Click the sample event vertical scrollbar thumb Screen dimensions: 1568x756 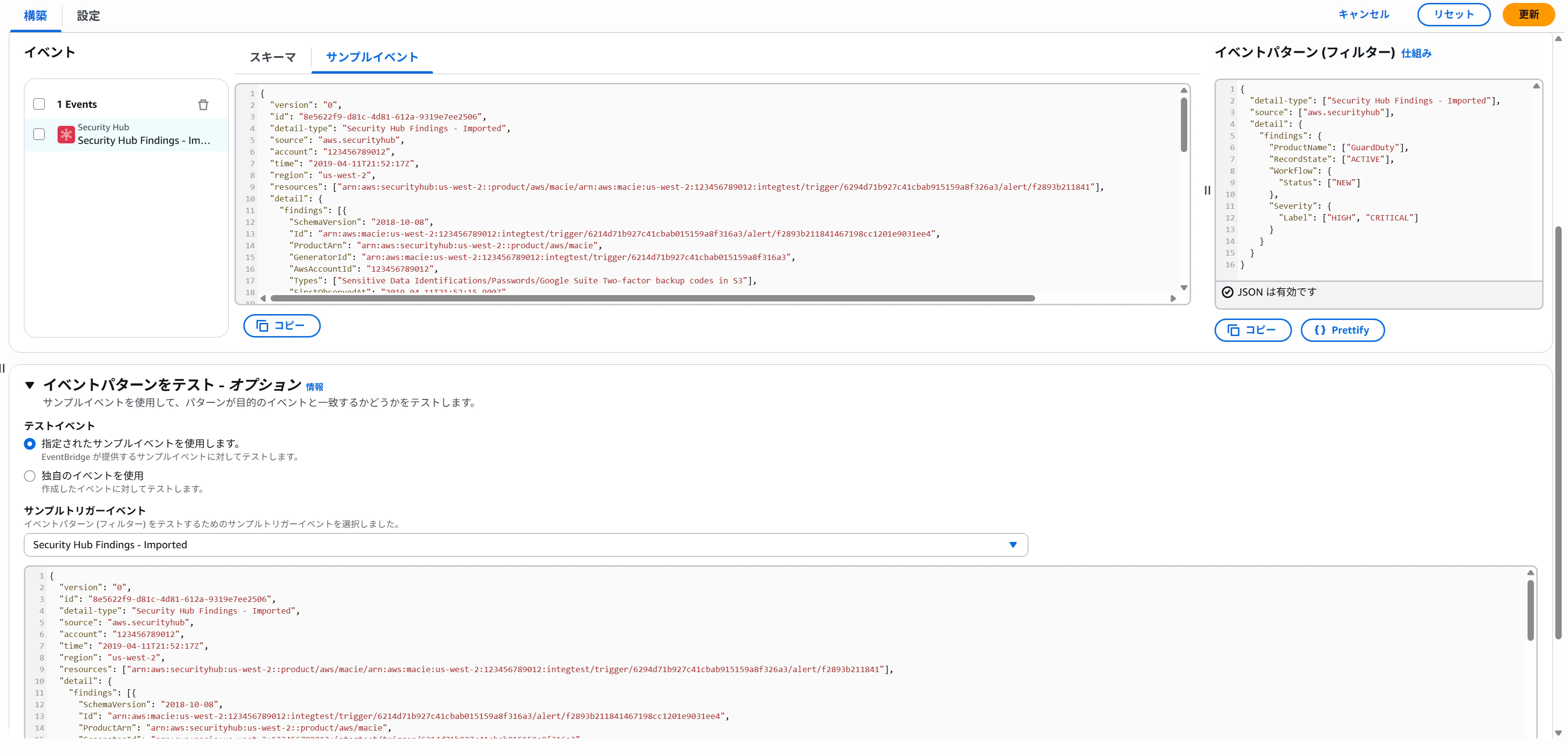tap(1184, 125)
